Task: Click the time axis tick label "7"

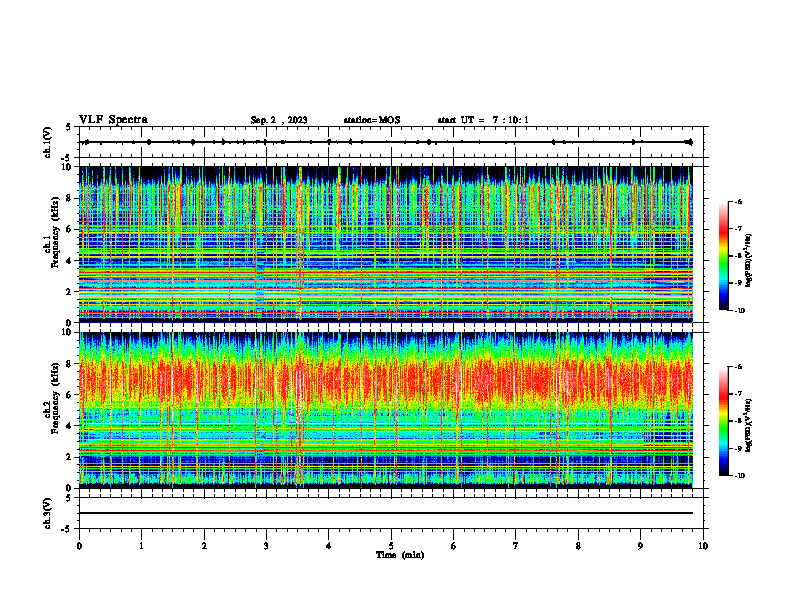Action: (516, 546)
